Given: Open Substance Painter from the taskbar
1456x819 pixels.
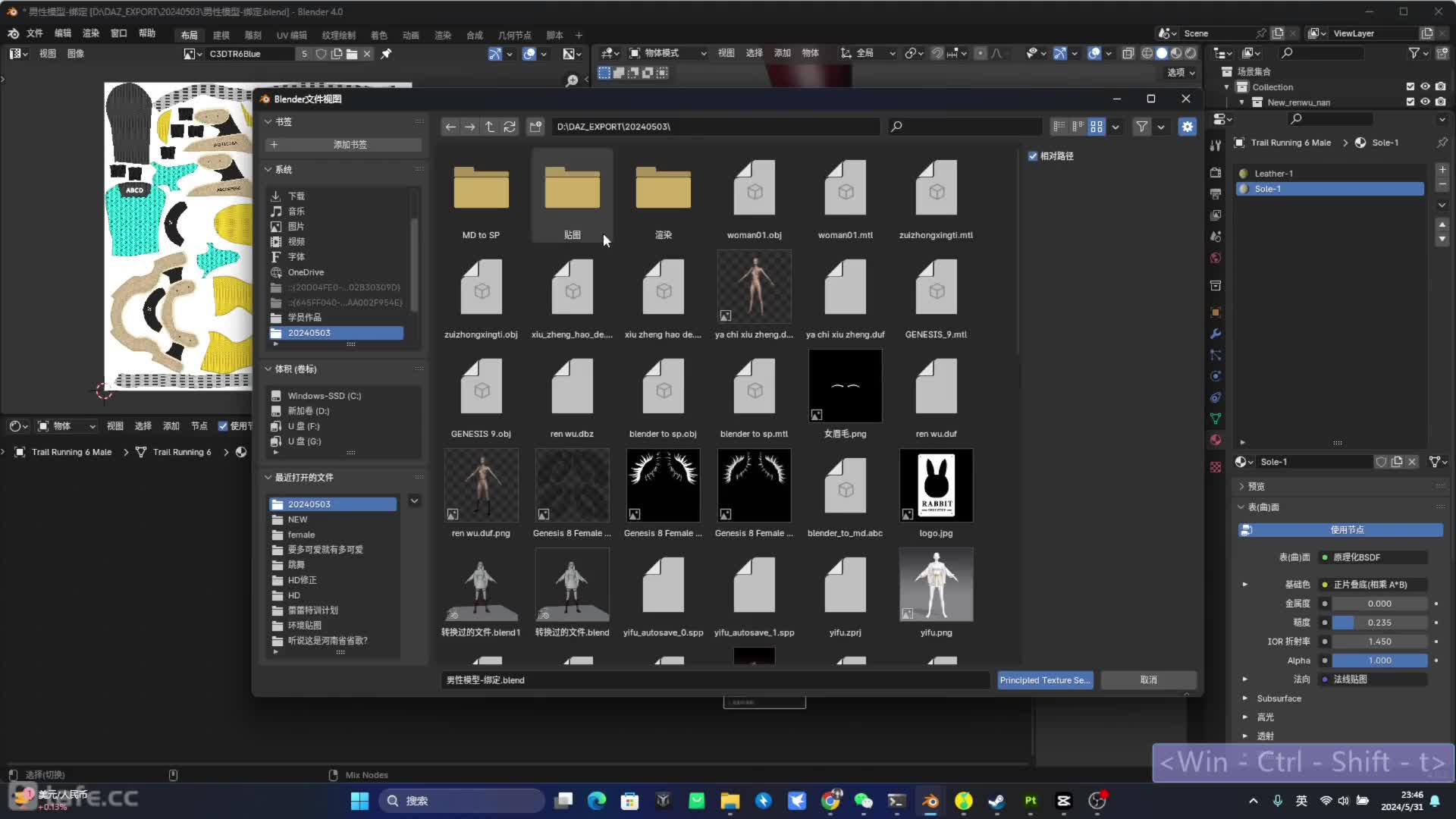Looking at the screenshot, I should 1030,801.
